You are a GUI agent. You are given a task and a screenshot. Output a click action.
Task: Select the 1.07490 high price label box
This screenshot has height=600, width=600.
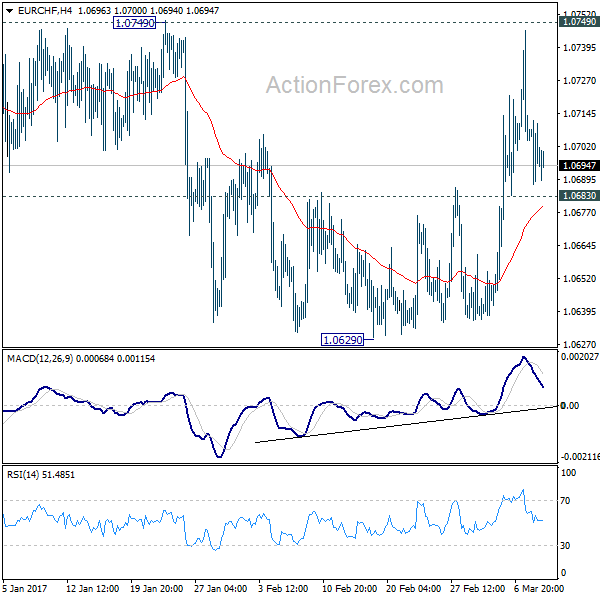(135, 23)
